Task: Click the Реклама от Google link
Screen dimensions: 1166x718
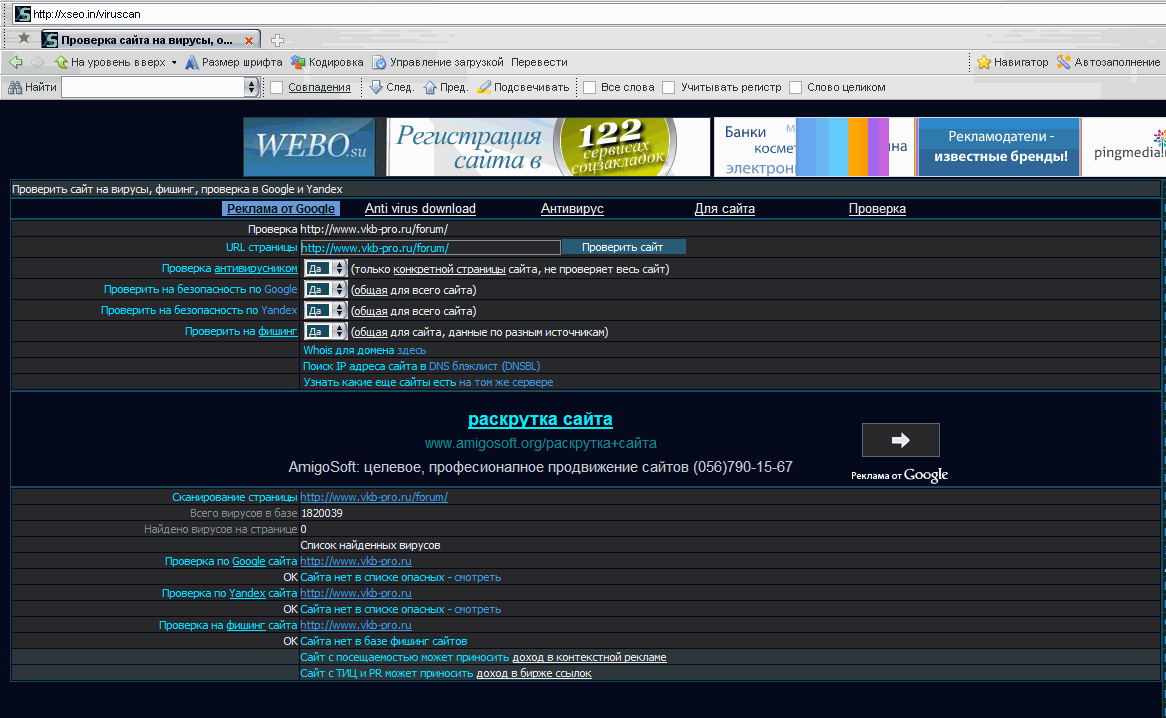Action: tap(280, 209)
